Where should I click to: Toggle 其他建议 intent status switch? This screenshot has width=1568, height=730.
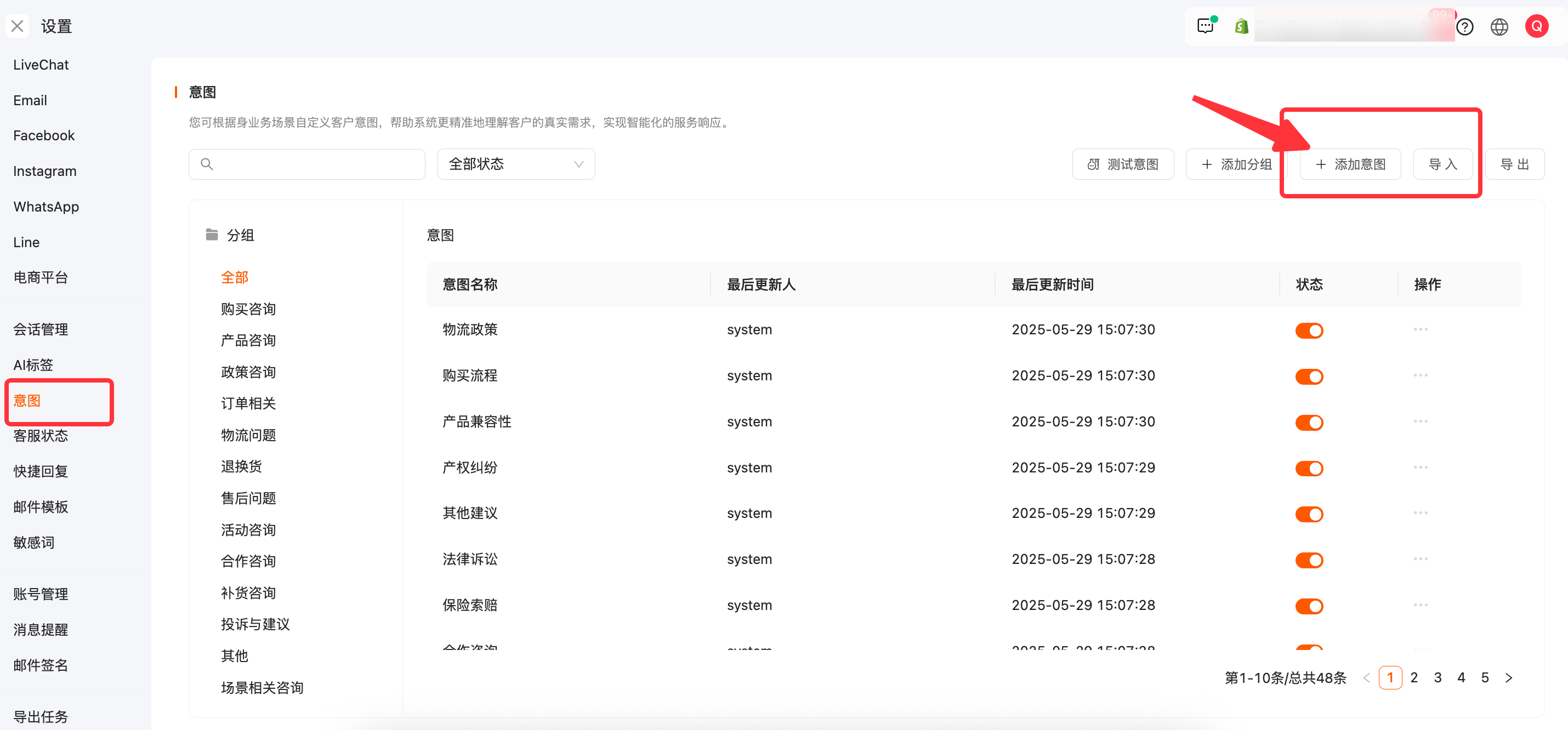click(x=1309, y=514)
